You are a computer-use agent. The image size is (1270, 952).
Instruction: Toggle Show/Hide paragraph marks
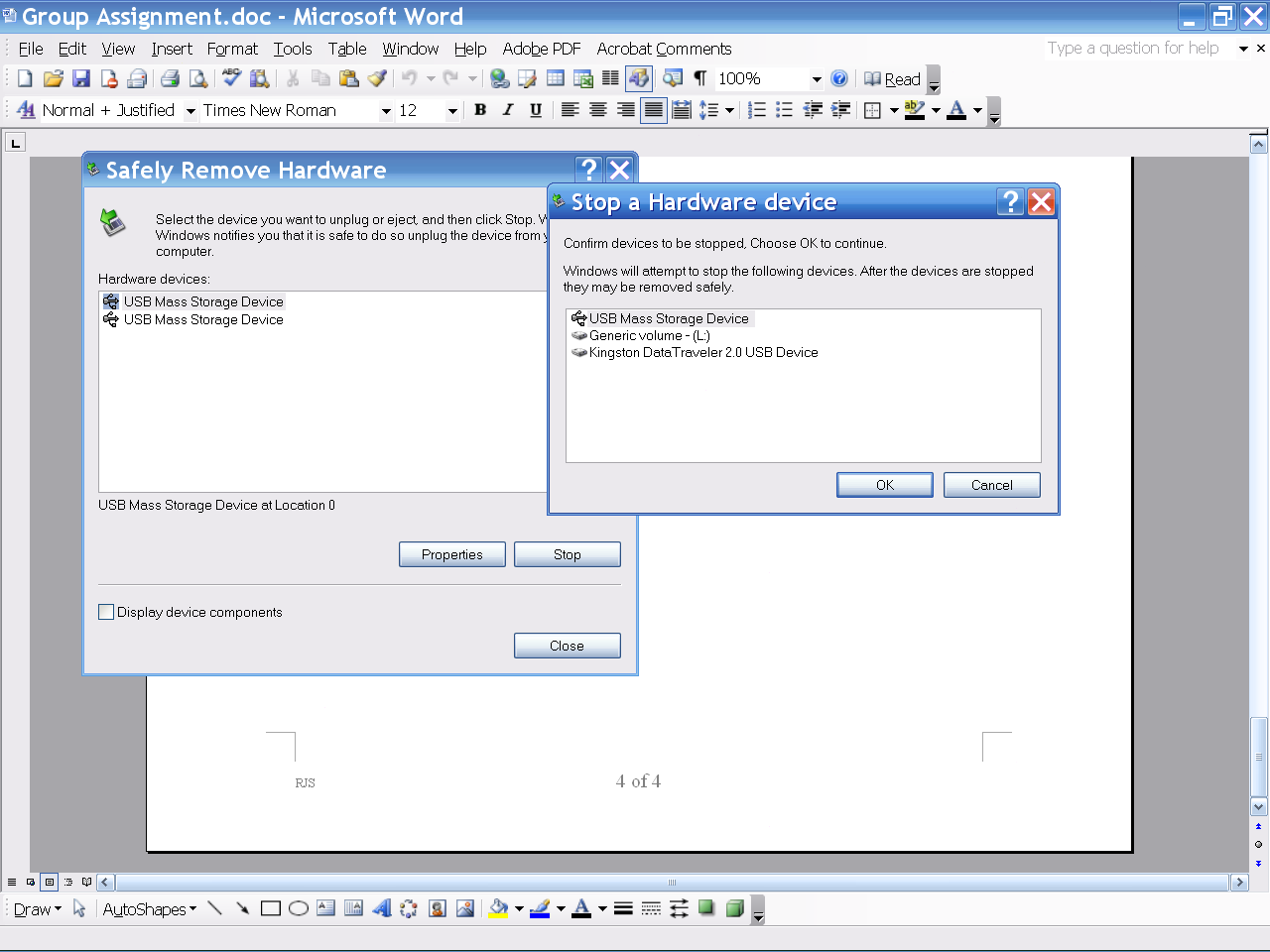pos(700,78)
